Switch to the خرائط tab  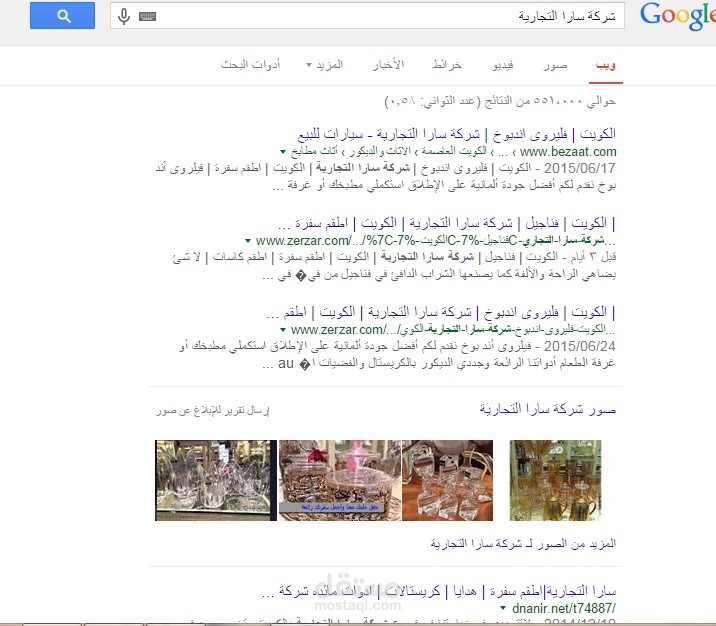(447, 65)
